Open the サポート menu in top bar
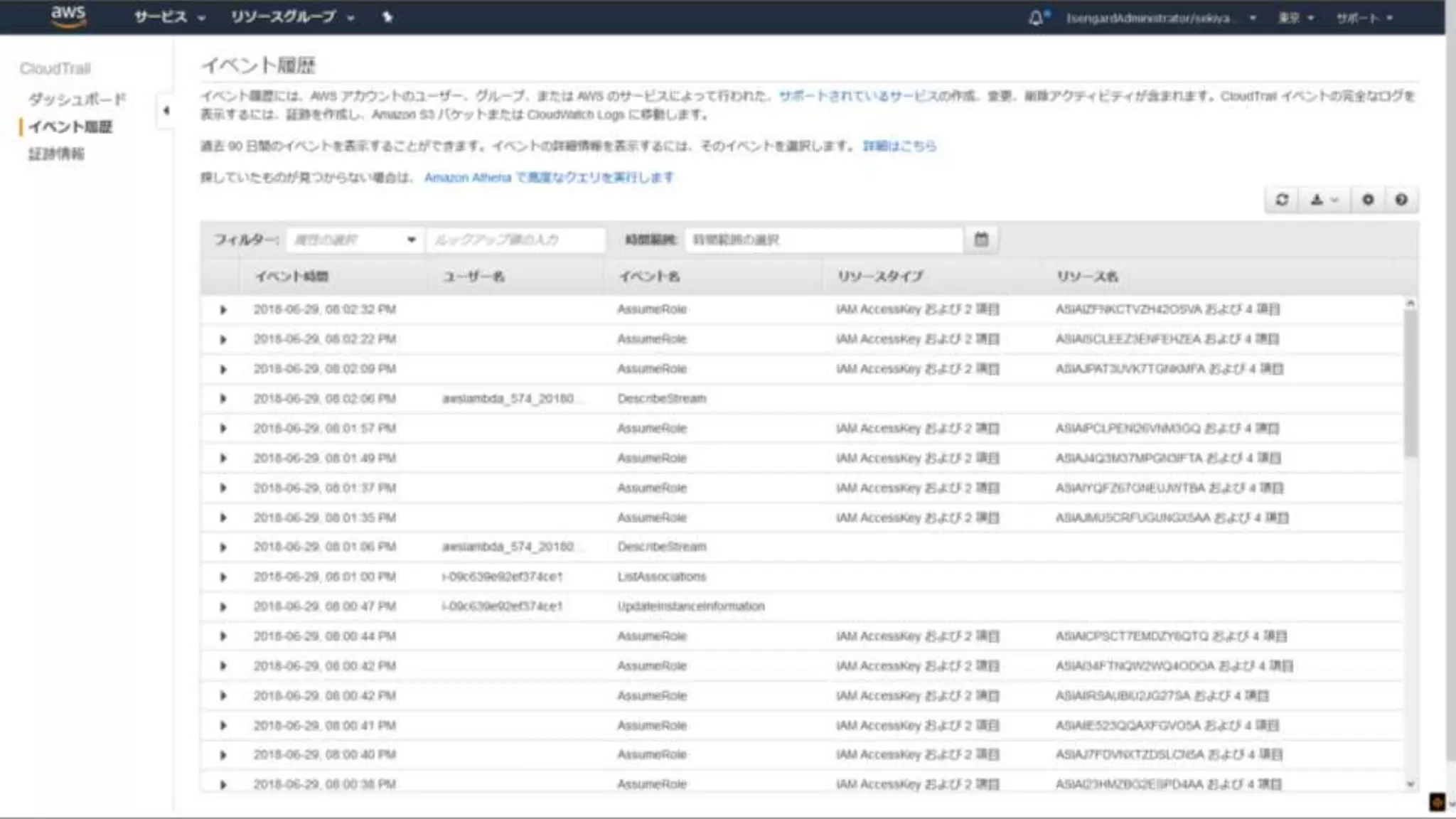 pos(1364,18)
